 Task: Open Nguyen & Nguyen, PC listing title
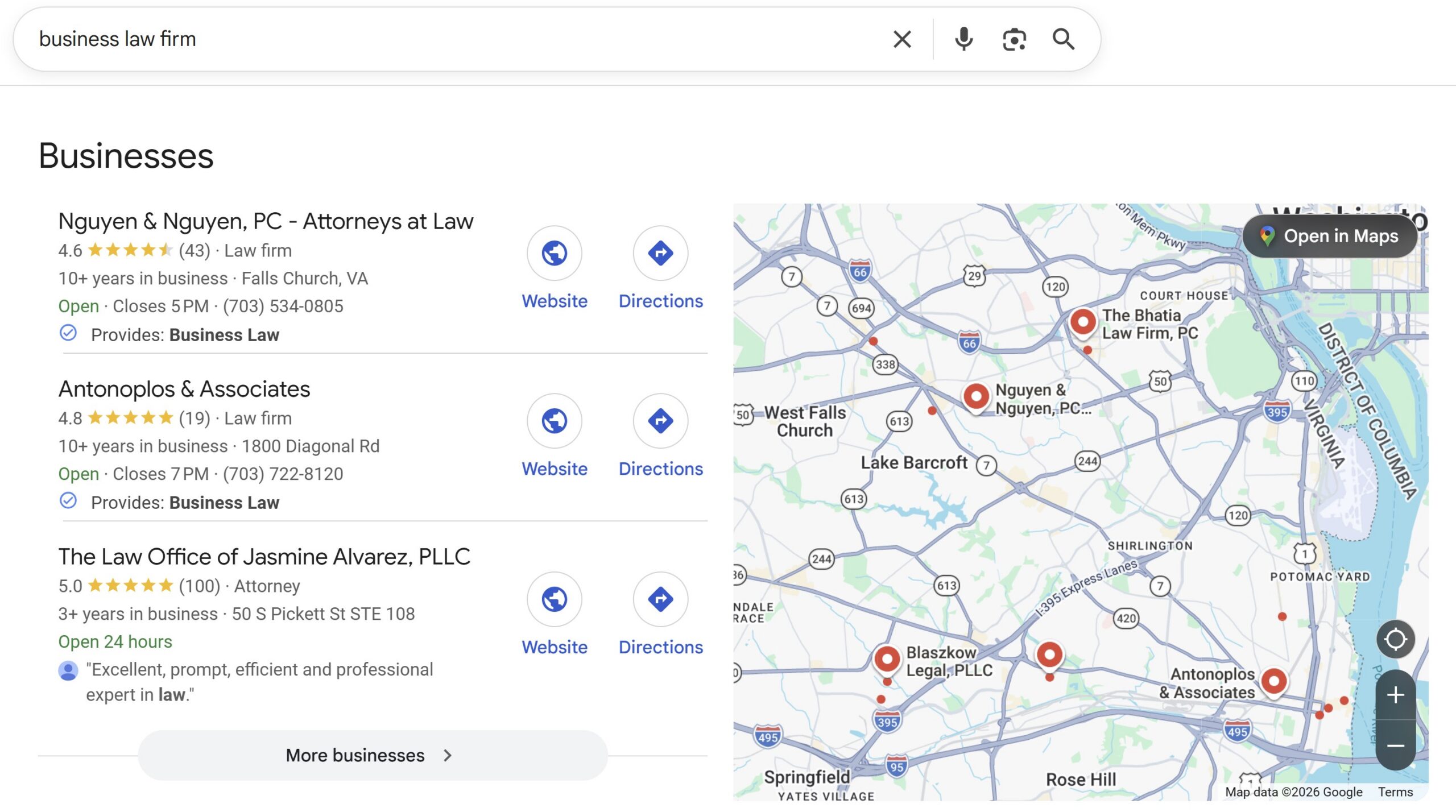pos(266,221)
